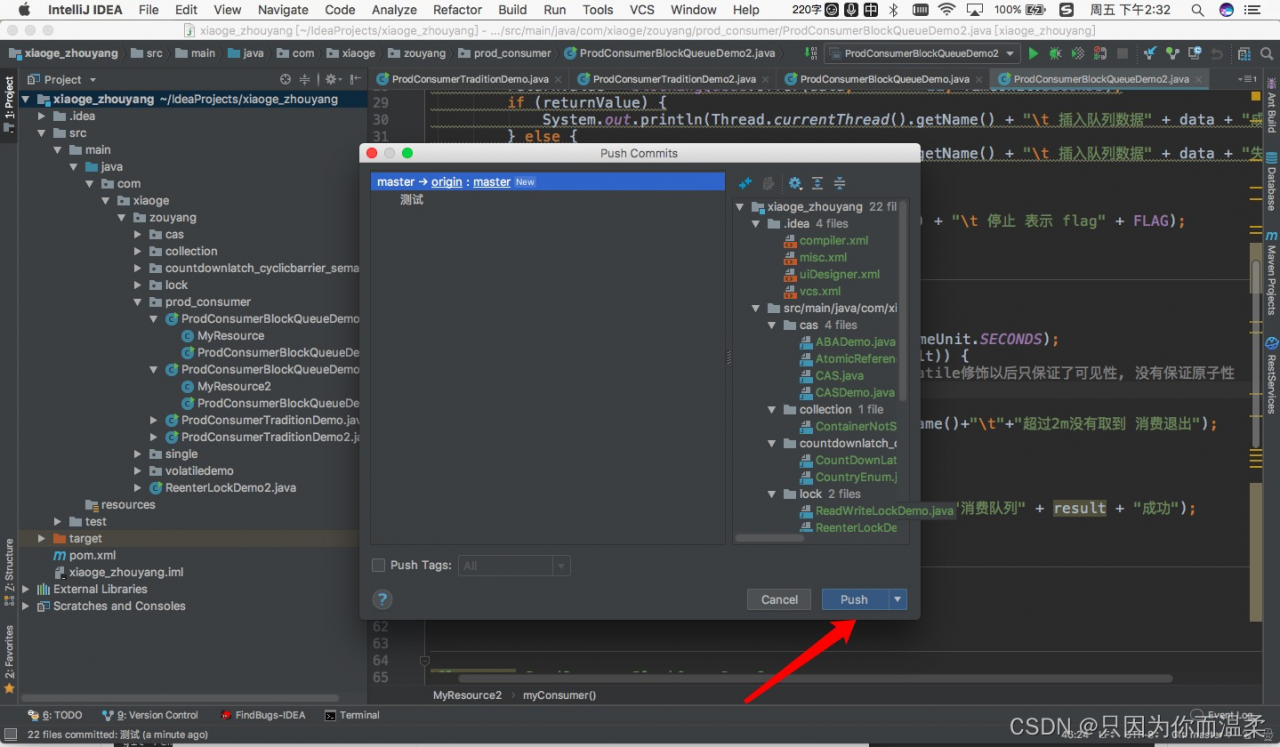
Task: Run ProdConsumerBlockQueueDemo2 with green play icon
Action: (x=1034, y=53)
